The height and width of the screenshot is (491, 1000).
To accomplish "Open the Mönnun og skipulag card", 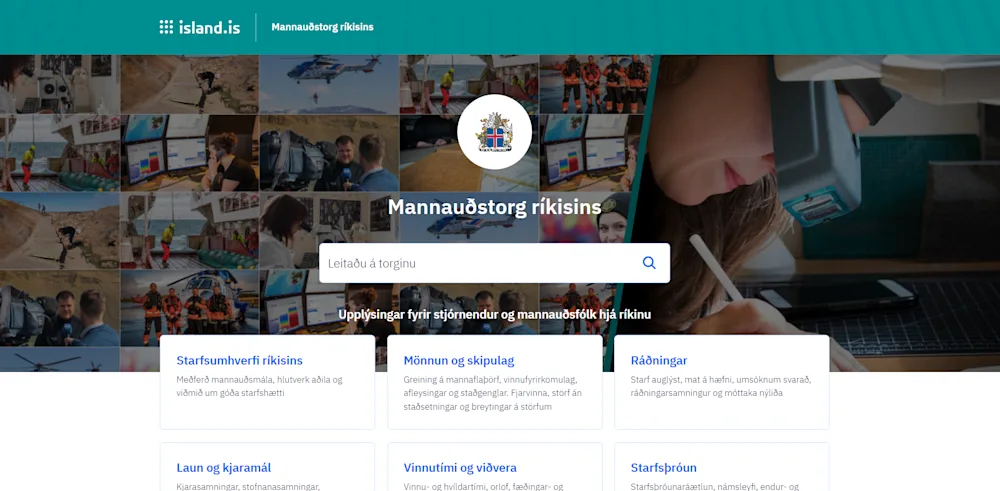I will coord(494,382).
